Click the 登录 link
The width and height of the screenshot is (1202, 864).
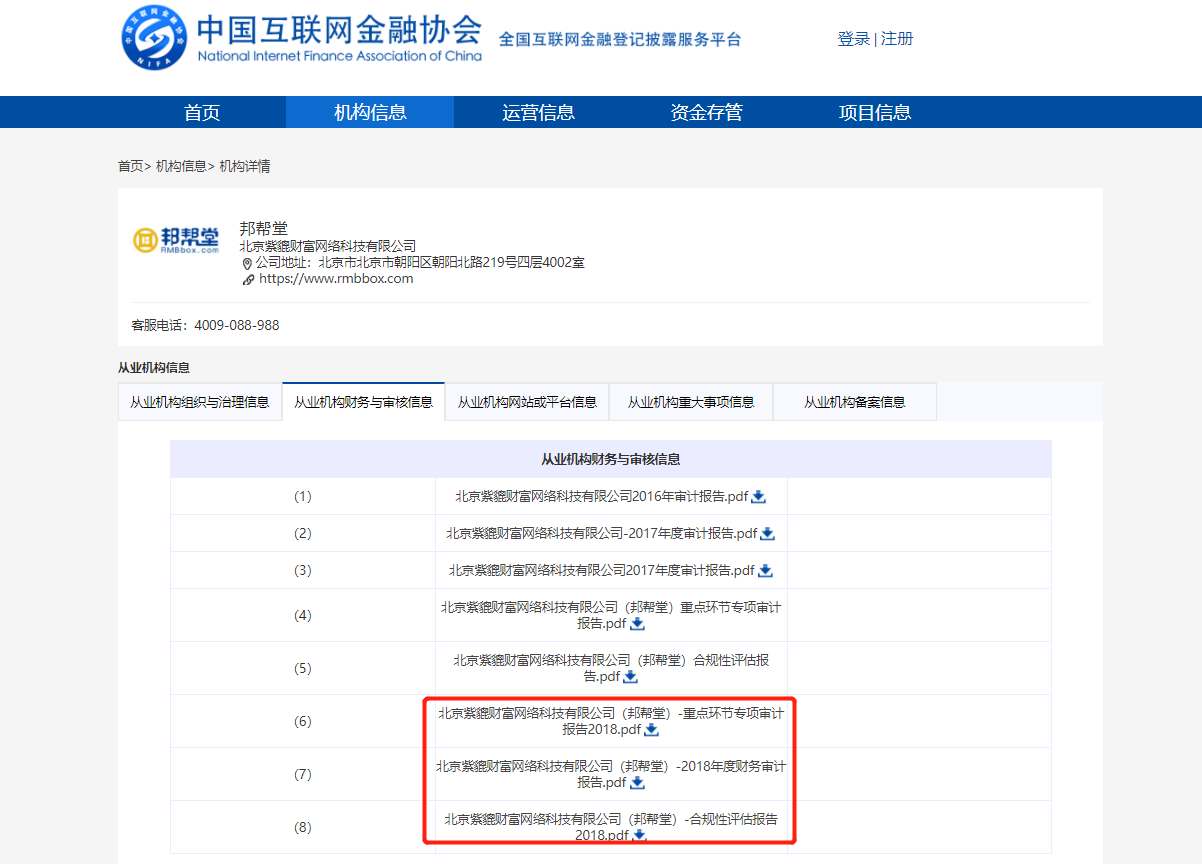click(x=854, y=39)
